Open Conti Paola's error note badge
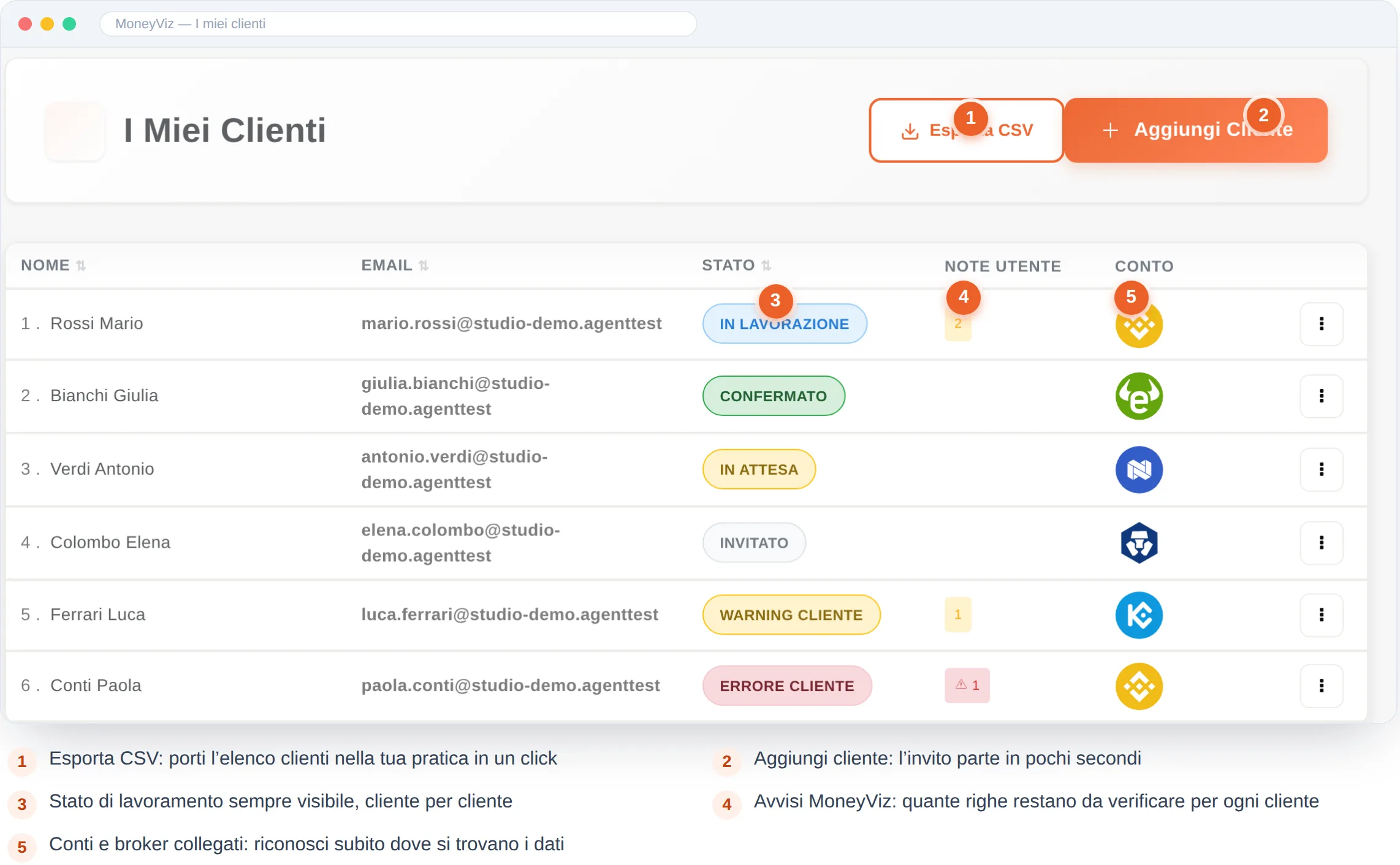The height and width of the screenshot is (865, 1400). [967, 686]
